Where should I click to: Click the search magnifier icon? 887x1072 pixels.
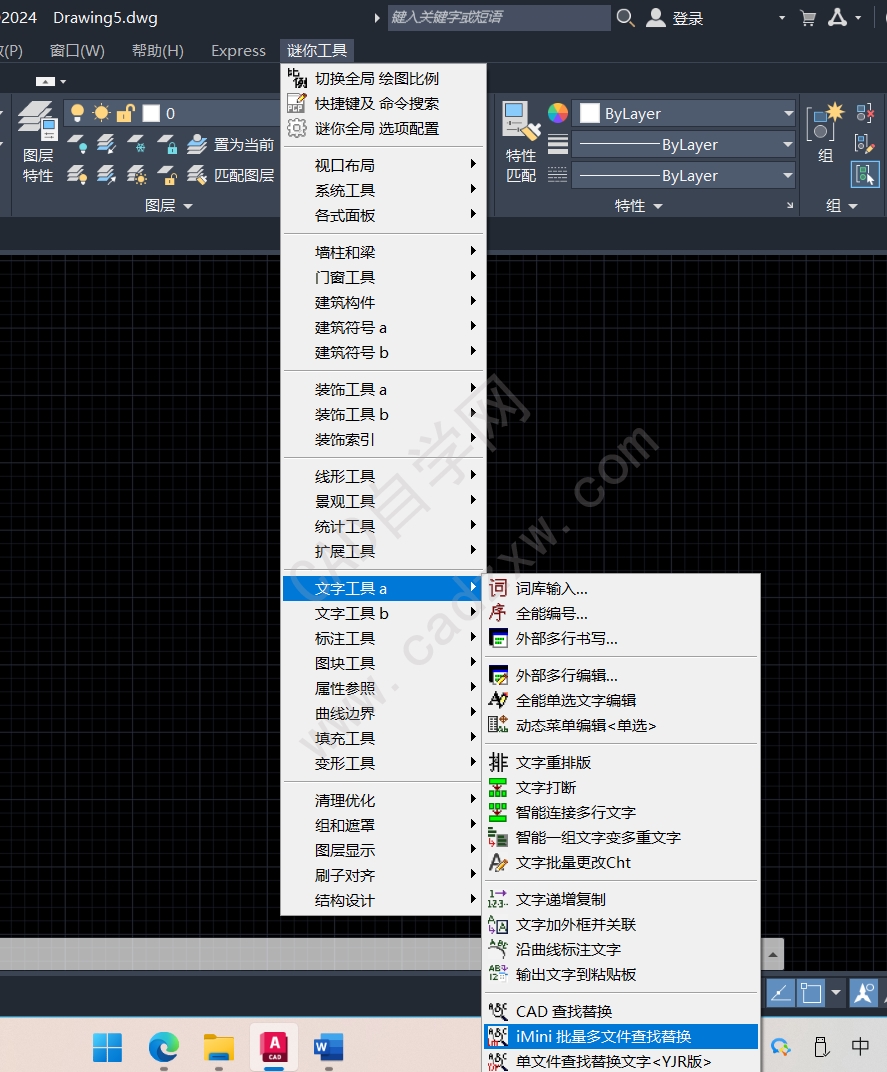625,18
